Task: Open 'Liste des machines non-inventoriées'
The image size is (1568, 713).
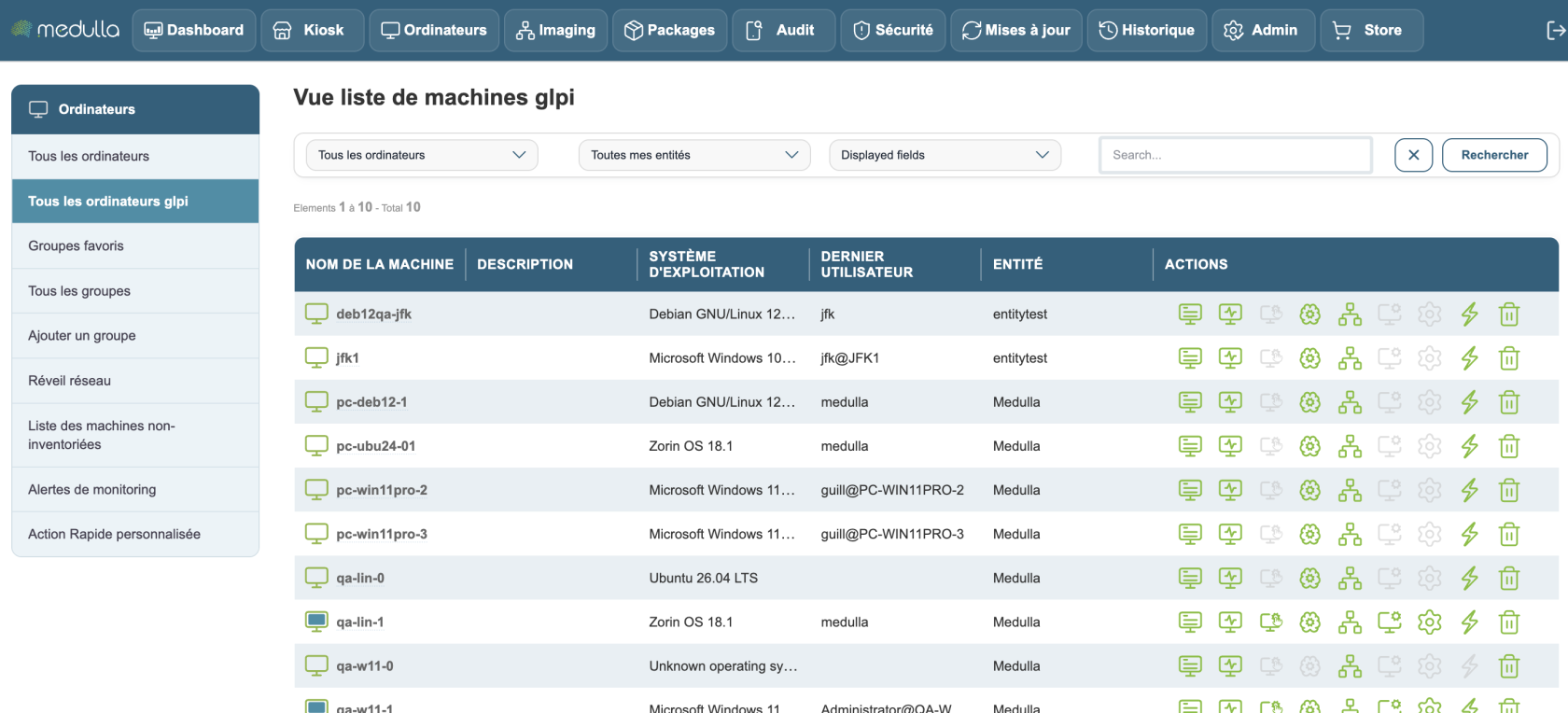Action: [x=135, y=435]
